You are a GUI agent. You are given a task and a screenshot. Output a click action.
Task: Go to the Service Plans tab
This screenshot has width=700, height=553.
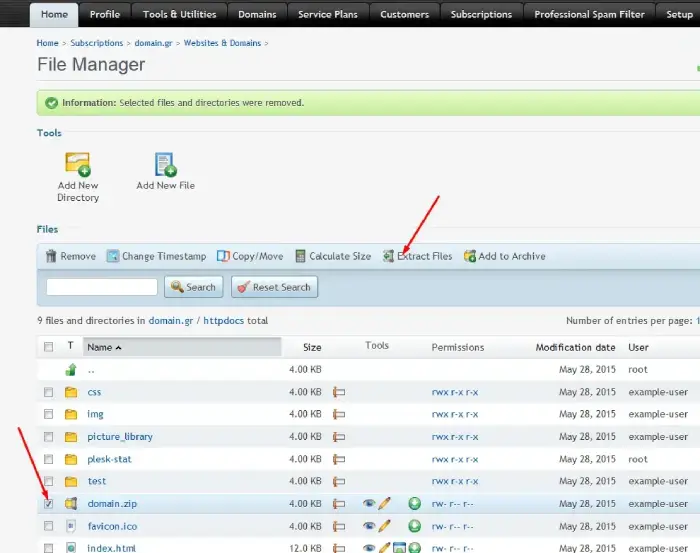pos(328,15)
